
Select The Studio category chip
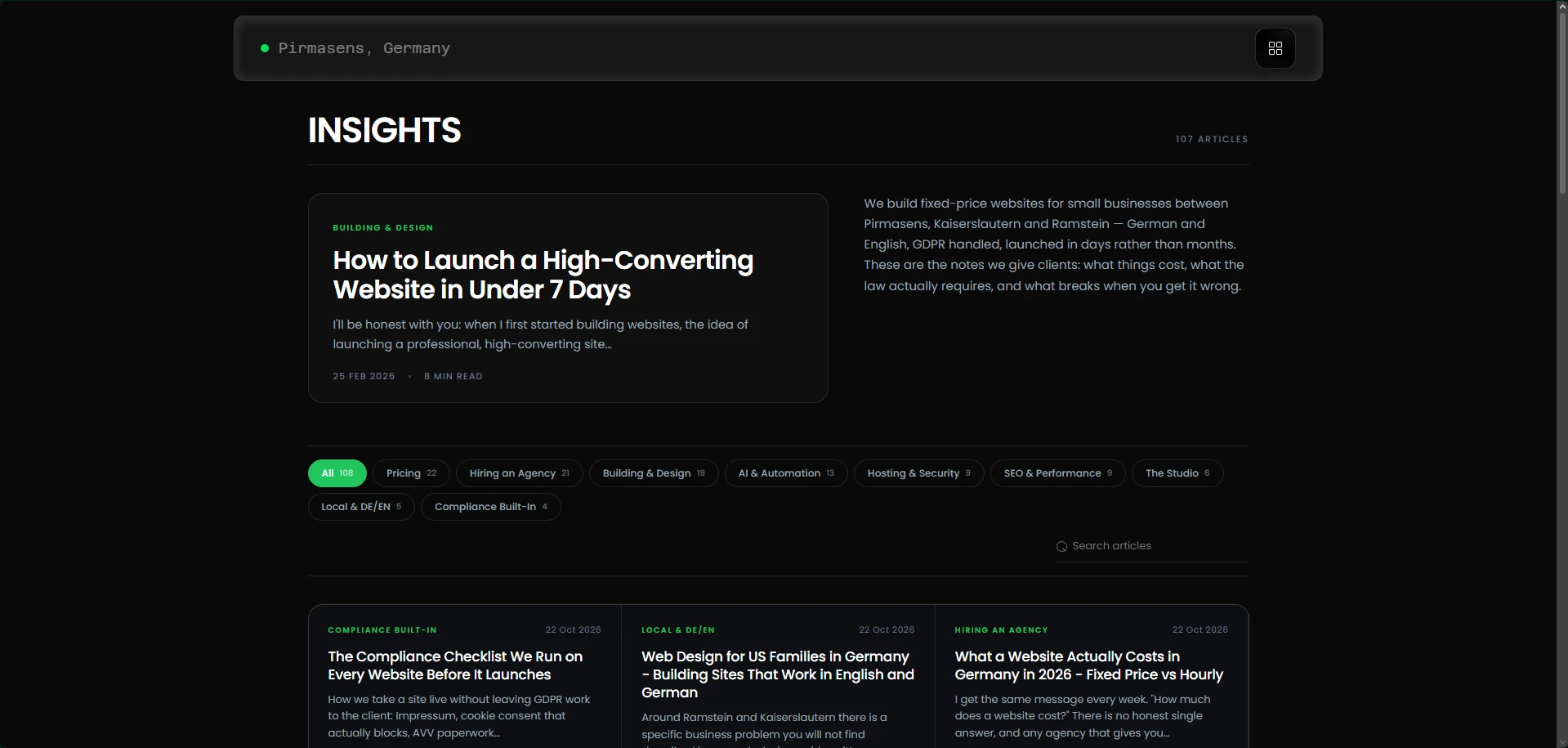[x=1177, y=473]
